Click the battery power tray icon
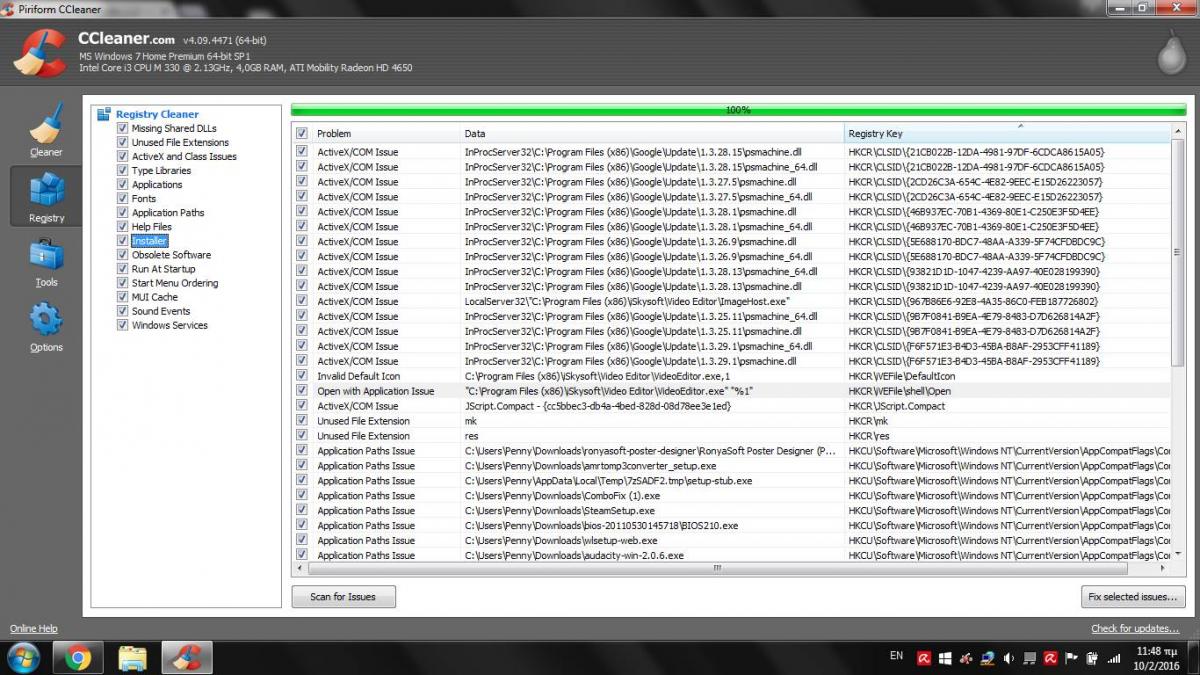Image resolution: width=1200 pixels, height=675 pixels. pos(1092,658)
